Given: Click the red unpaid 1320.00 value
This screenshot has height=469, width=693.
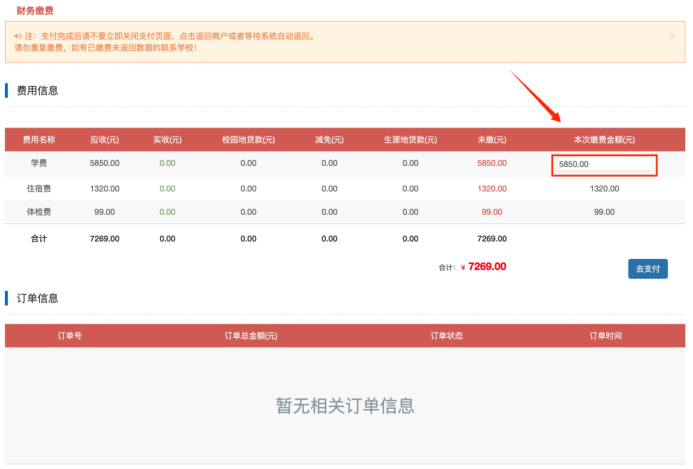Looking at the screenshot, I should [492, 189].
